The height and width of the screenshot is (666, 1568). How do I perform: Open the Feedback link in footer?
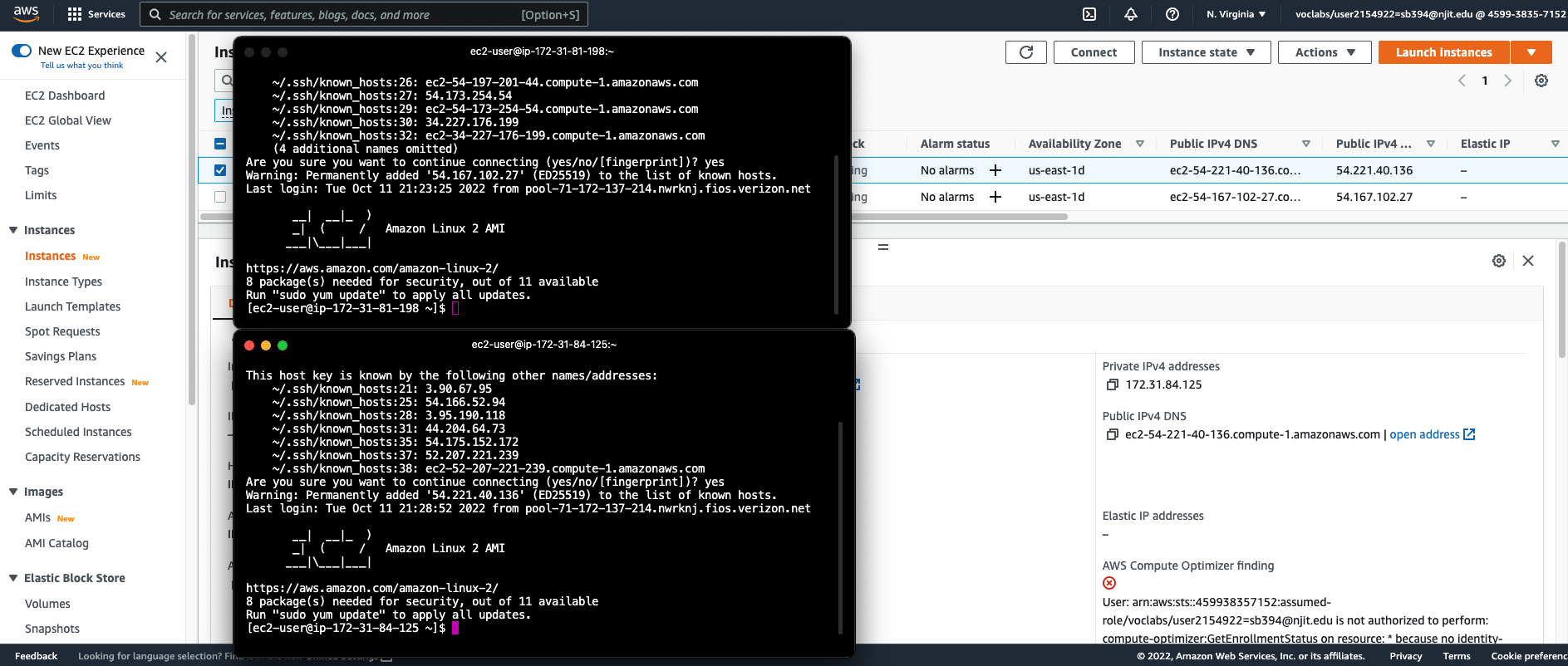click(37, 656)
